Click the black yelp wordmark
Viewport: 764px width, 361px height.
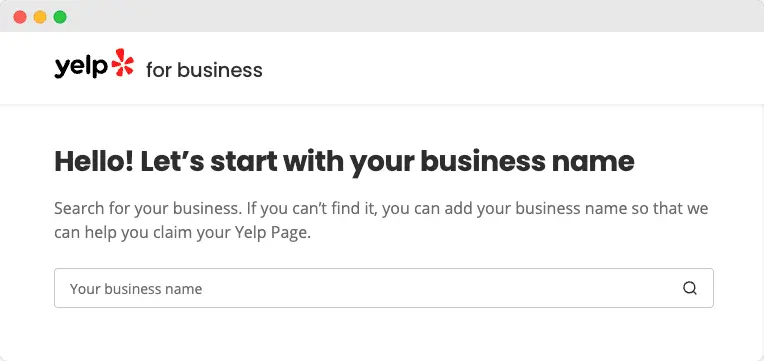(x=81, y=67)
